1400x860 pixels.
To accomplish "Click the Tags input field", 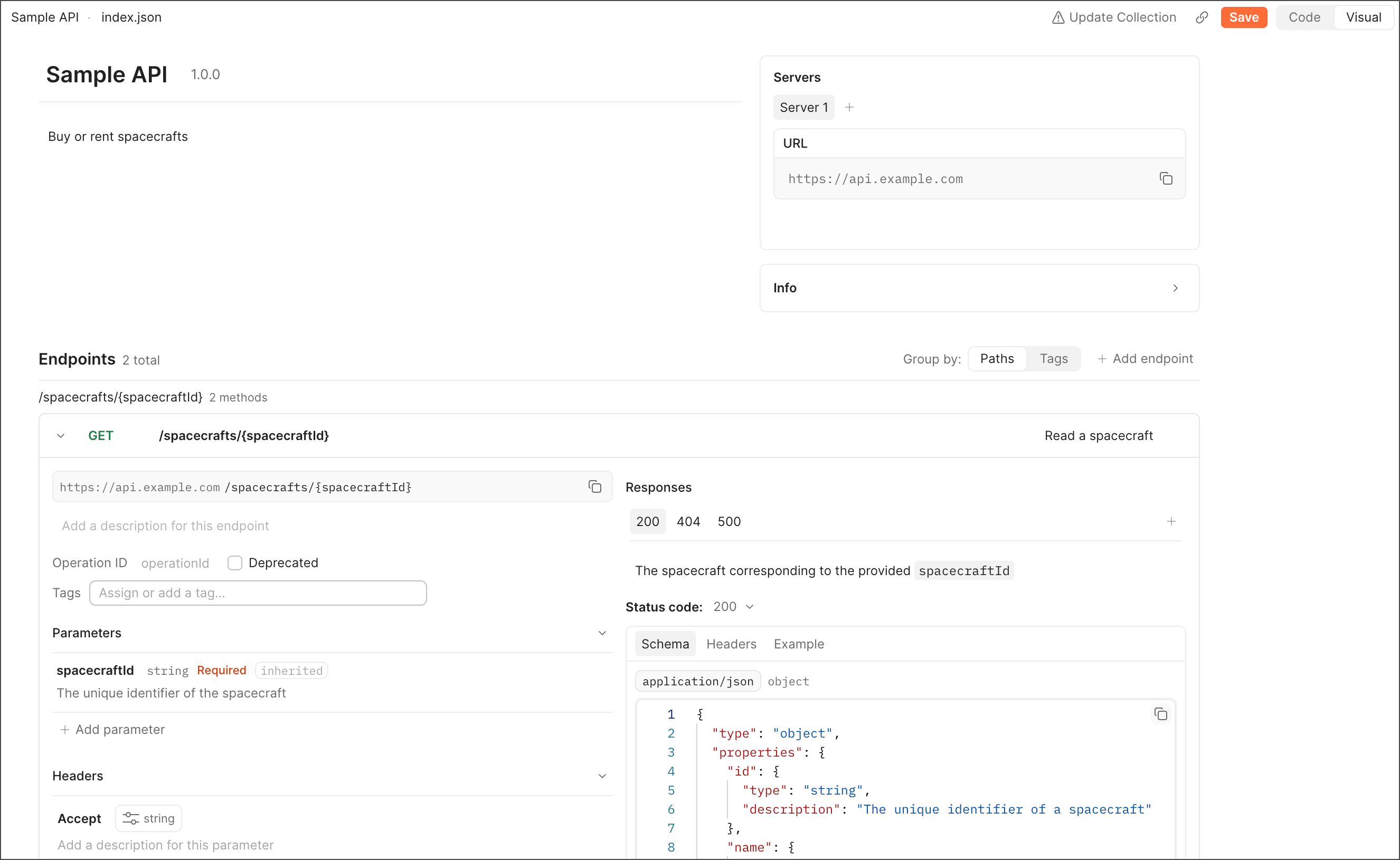I will click(x=258, y=593).
